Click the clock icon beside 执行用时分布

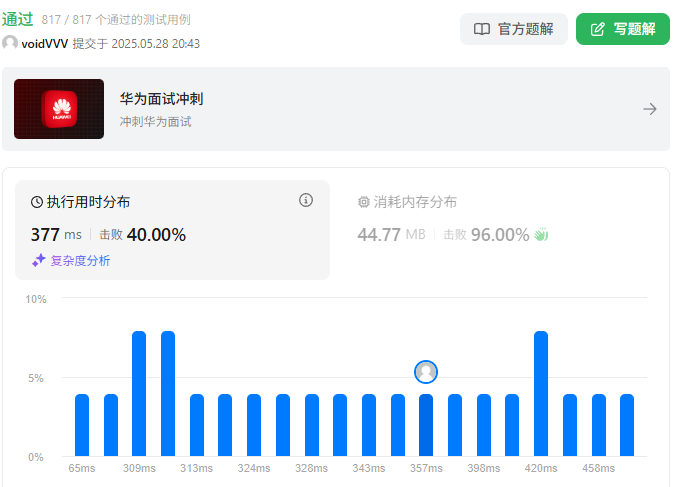38,202
